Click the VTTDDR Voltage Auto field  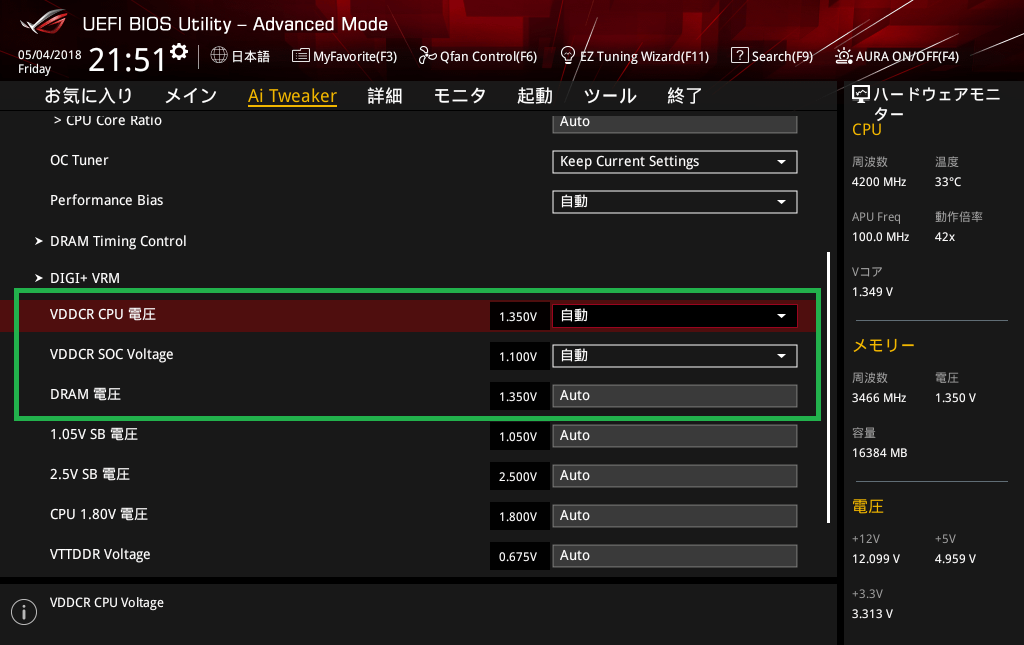(675, 556)
